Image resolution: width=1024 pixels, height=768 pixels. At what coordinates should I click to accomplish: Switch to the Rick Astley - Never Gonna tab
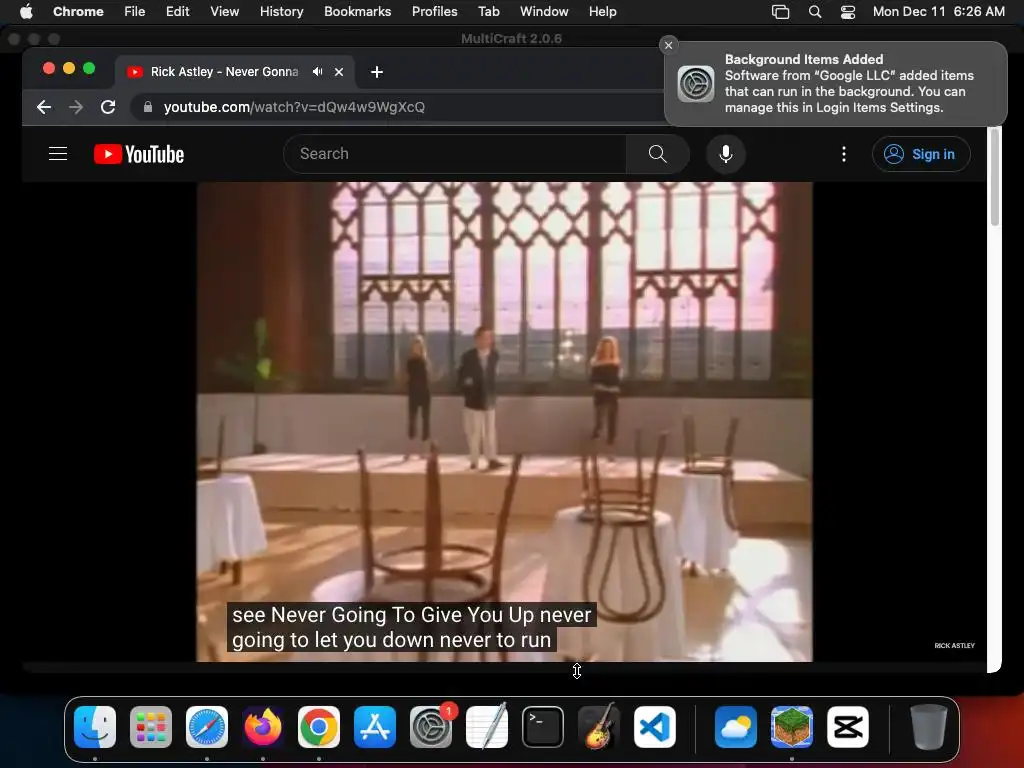[225, 72]
